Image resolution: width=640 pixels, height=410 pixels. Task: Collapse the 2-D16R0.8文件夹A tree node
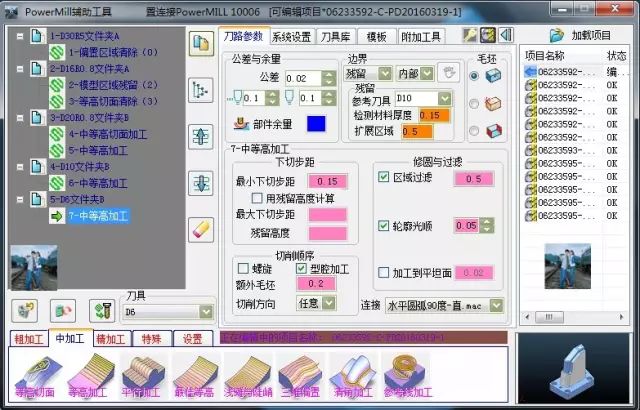pos(20,69)
